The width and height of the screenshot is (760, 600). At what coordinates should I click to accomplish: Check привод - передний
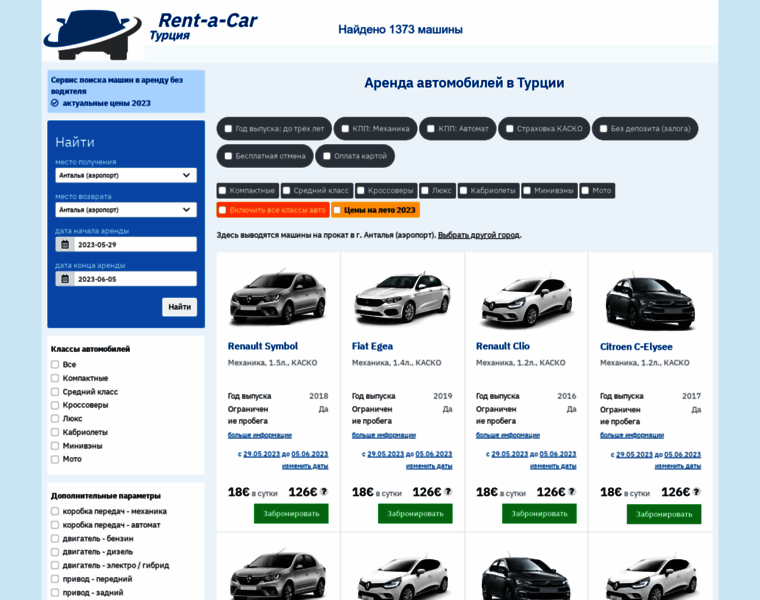coord(55,579)
